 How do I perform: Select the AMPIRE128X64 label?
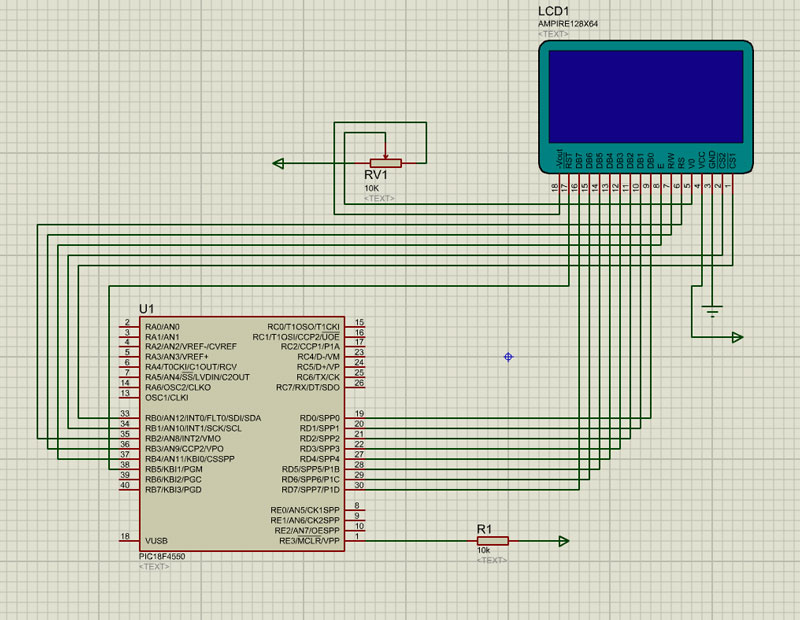[x=568, y=24]
